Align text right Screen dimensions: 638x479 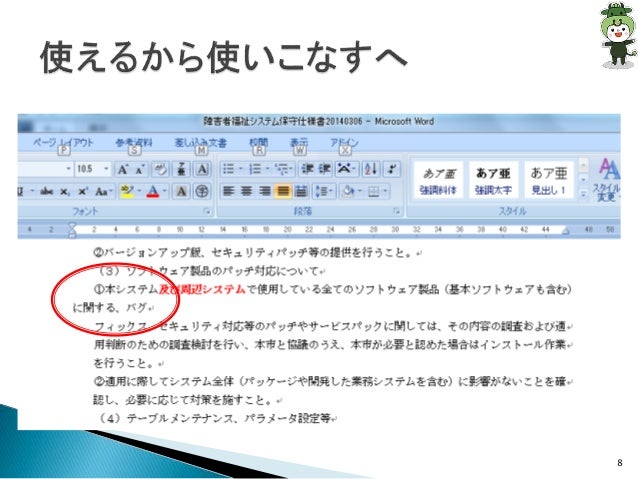point(265,191)
